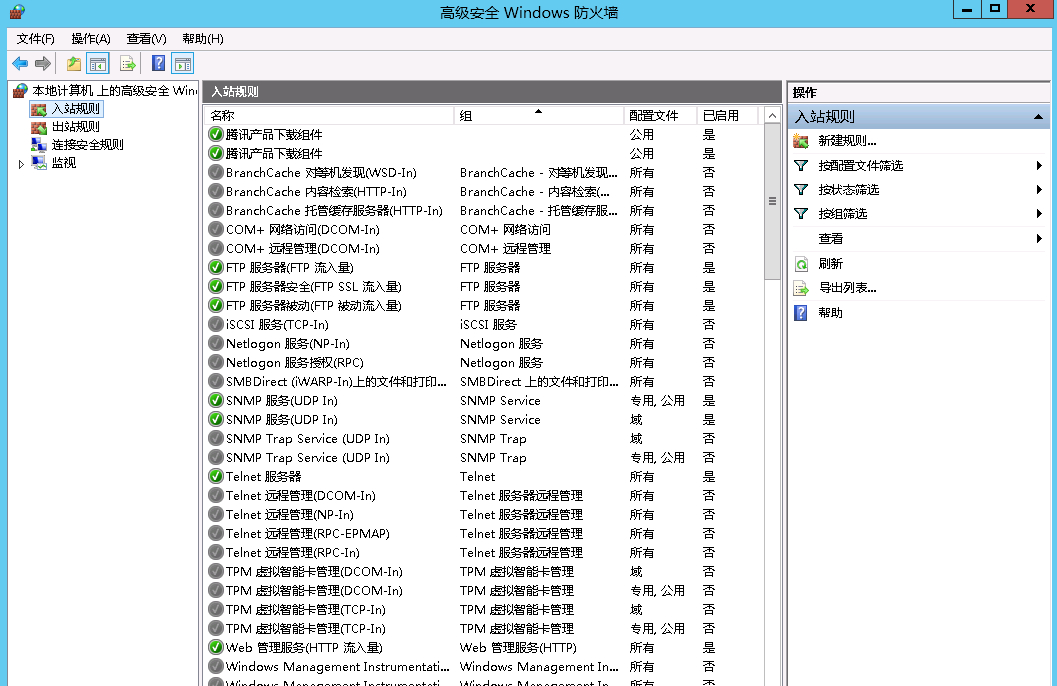
Task: Open 按状态筛选 submenu arrow
Action: pos(1039,190)
